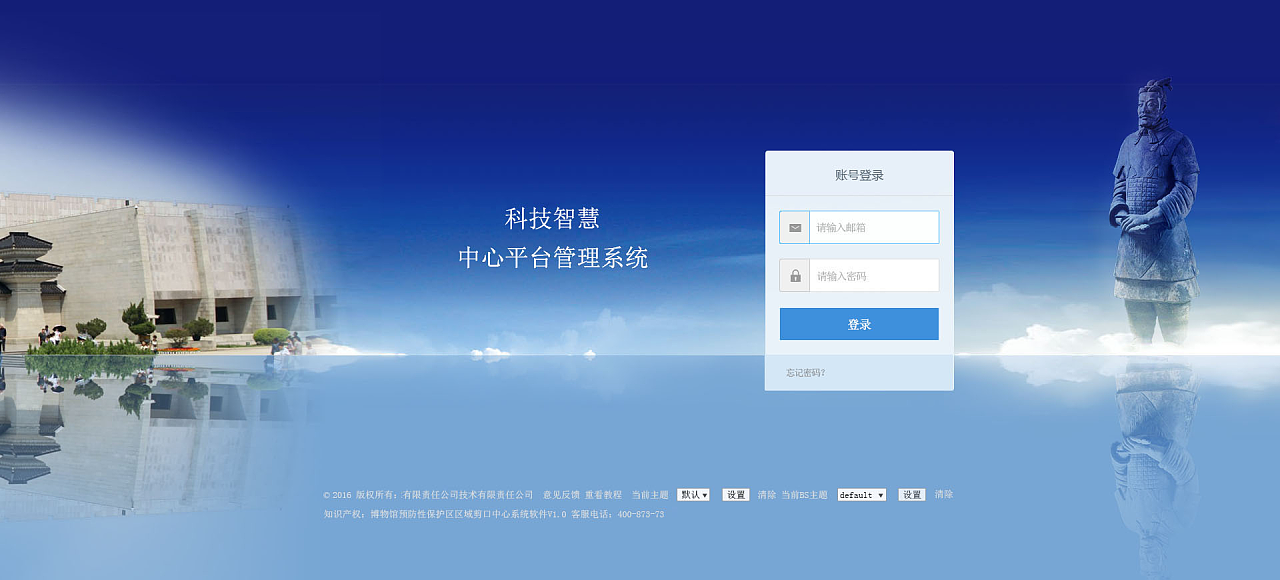Image resolution: width=1280 pixels, height=580 pixels.
Task: Open the 意见反馈 feedback link
Action: coord(561,495)
